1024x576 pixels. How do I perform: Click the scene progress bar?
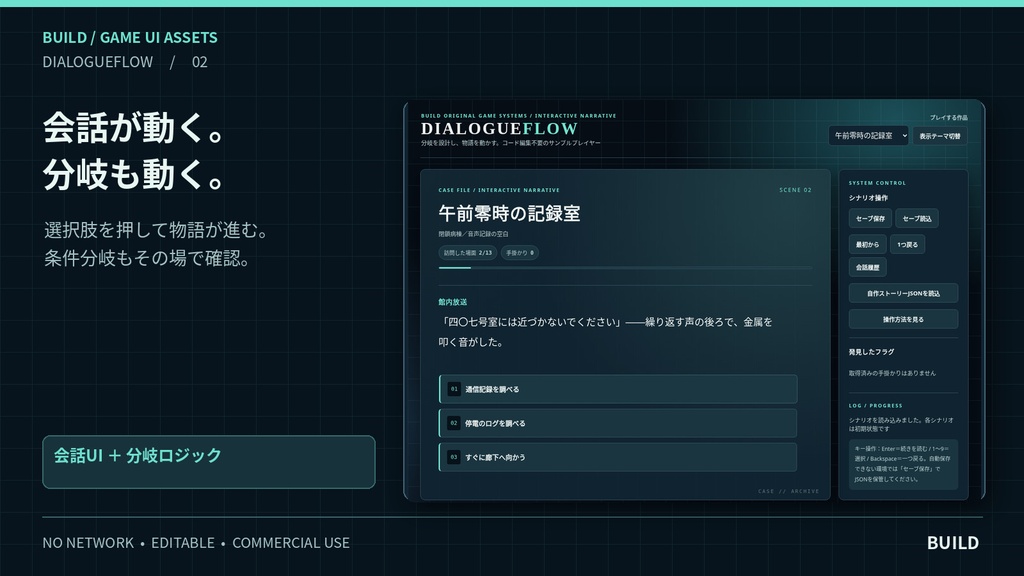[625, 268]
